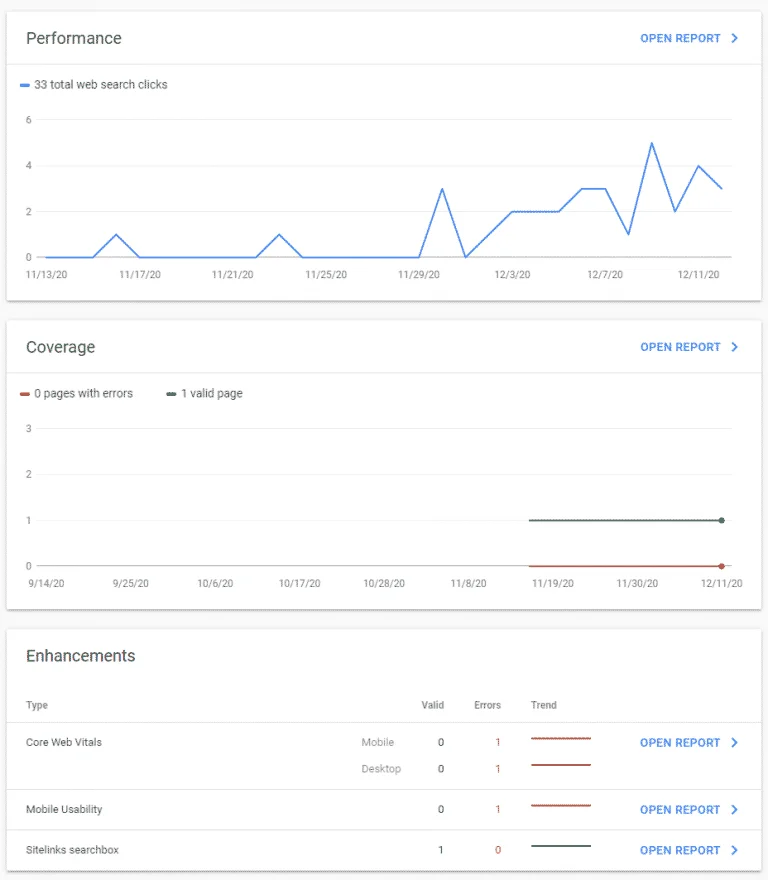Click the Coverage card heading

pos(61,347)
